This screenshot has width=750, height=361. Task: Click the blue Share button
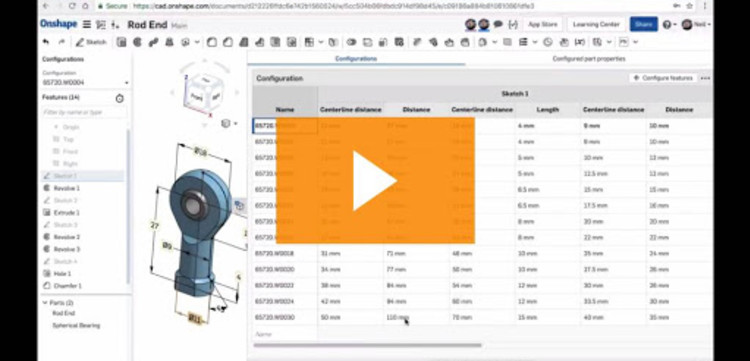point(643,24)
